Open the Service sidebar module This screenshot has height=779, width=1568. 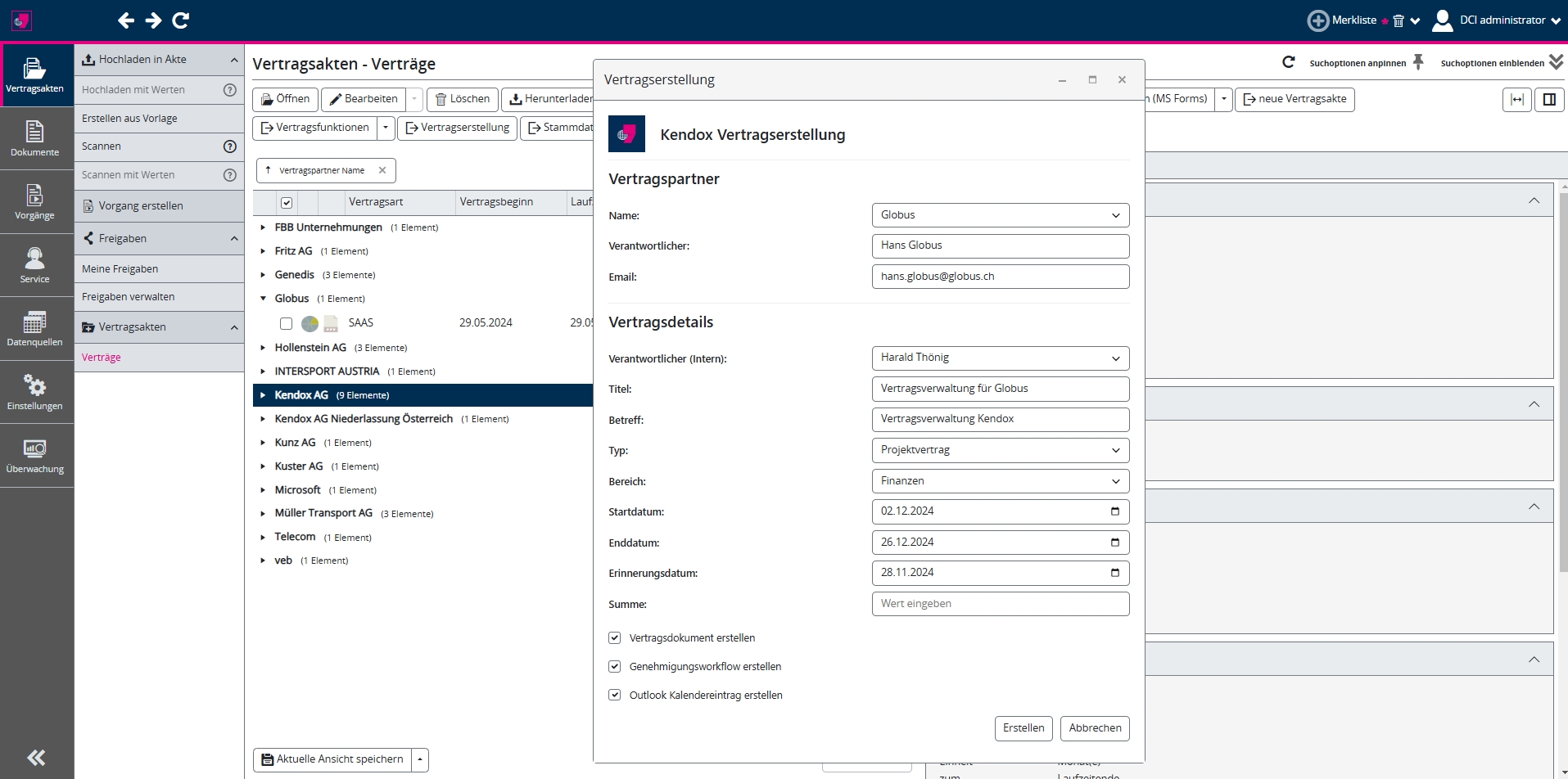point(35,266)
